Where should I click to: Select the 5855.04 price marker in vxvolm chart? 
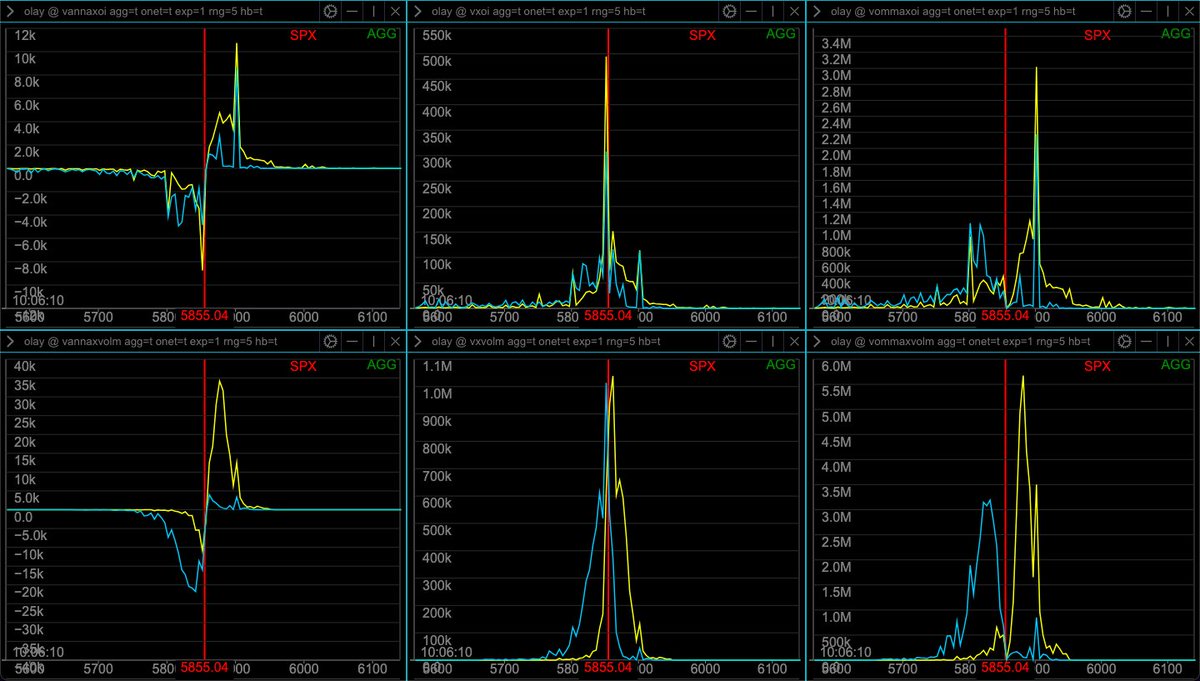(608, 667)
